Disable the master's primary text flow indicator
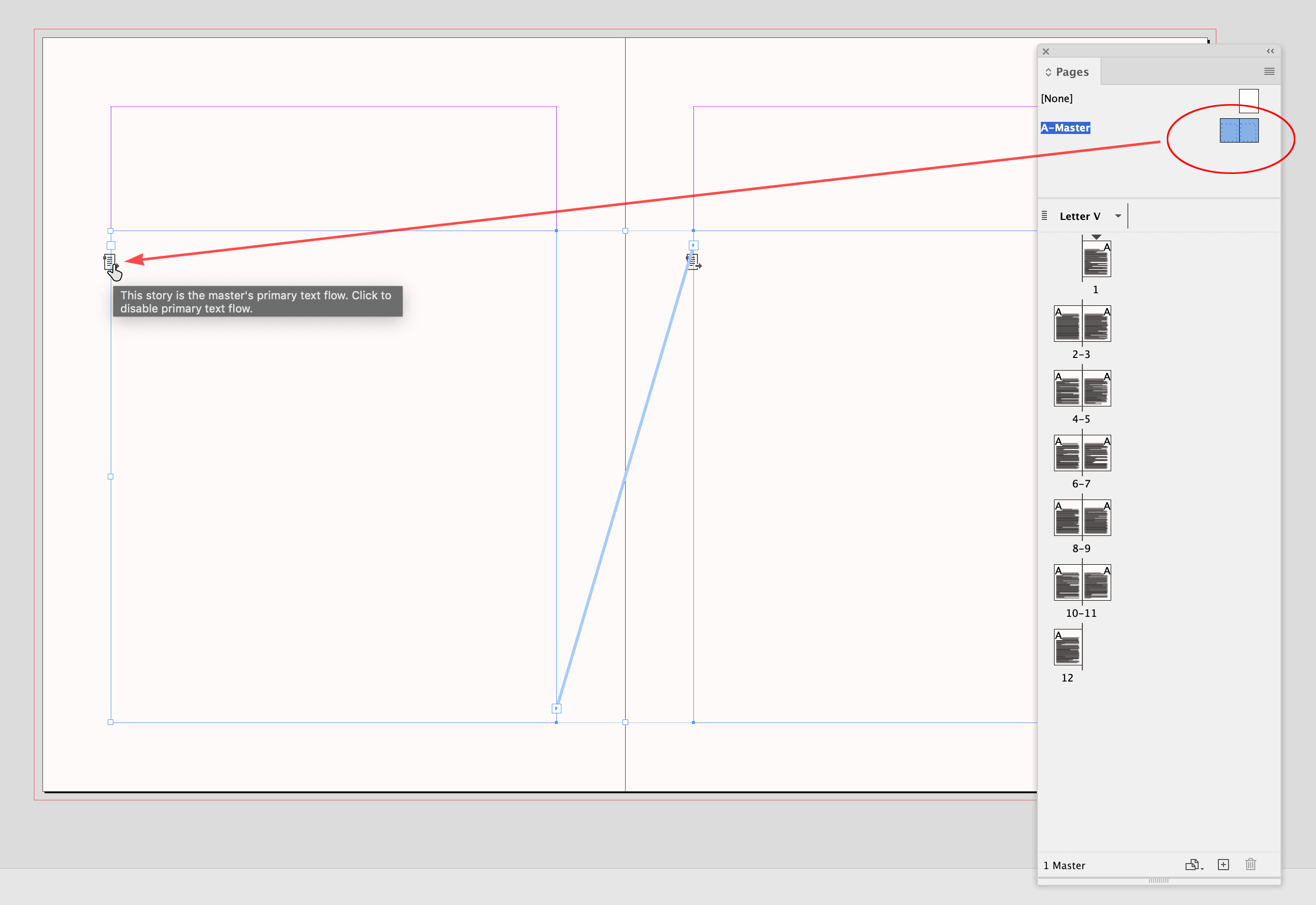Viewport: 1316px width, 905px height. [109, 261]
